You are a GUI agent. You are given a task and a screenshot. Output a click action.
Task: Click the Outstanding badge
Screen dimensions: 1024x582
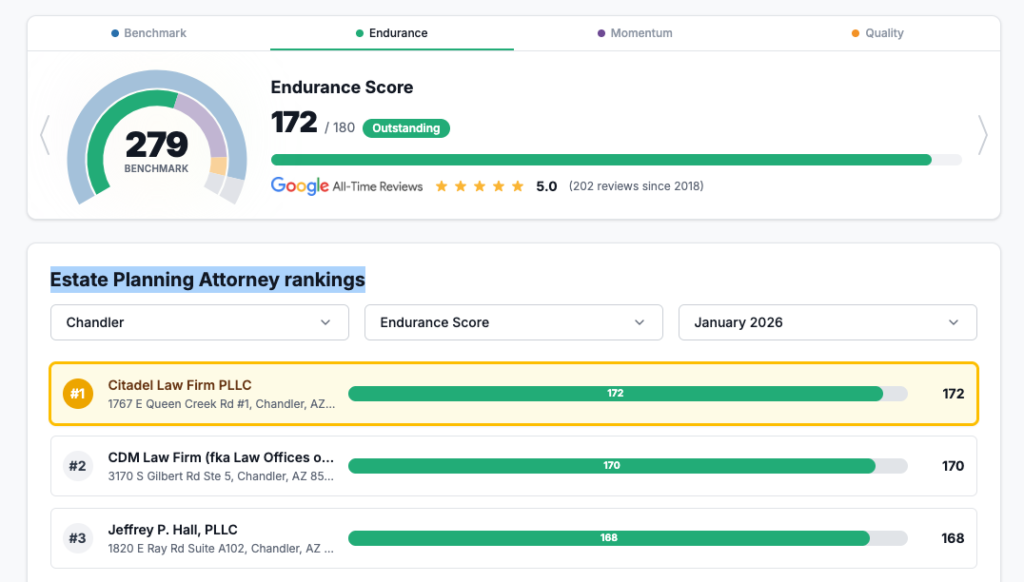coord(406,128)
